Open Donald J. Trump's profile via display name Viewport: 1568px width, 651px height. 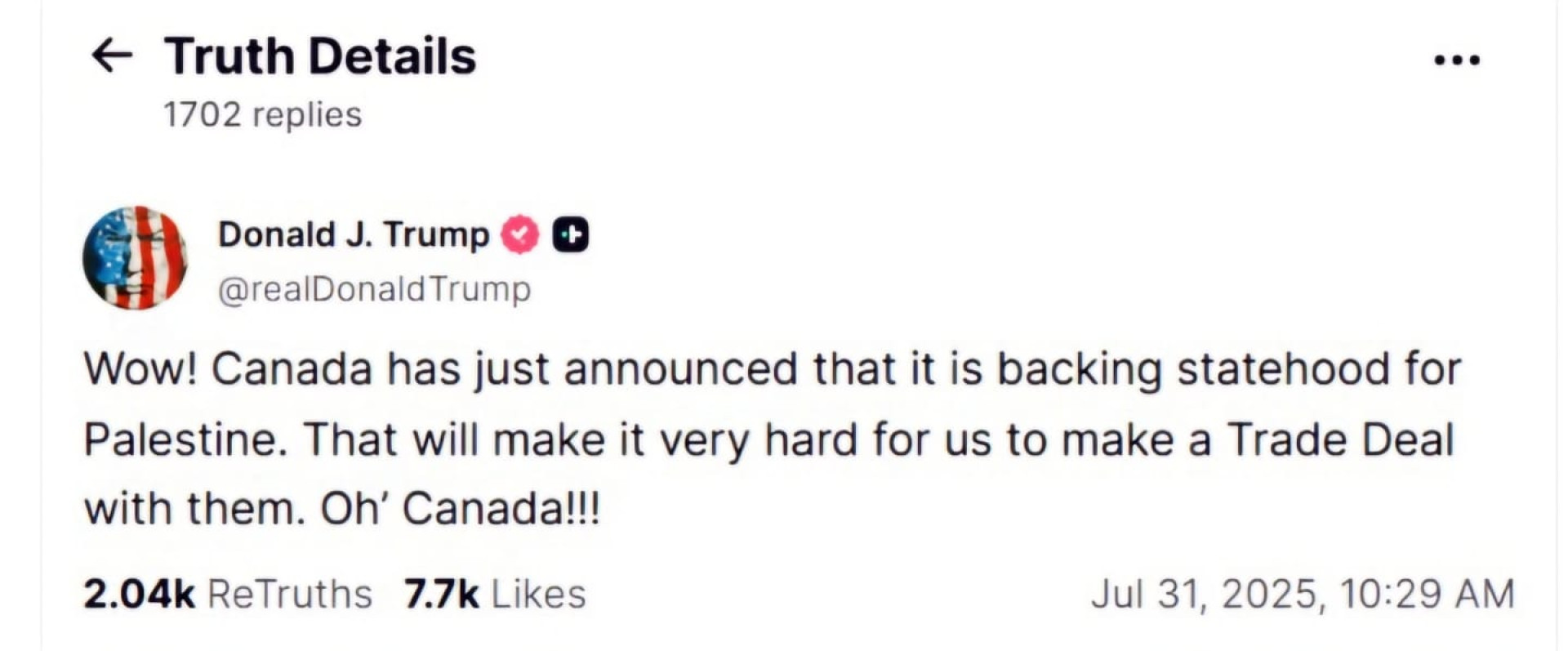pos(354,235)
